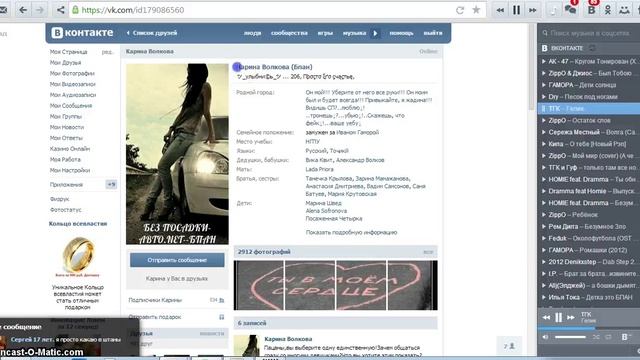Go back using browser back arrow

coord(23,10)
